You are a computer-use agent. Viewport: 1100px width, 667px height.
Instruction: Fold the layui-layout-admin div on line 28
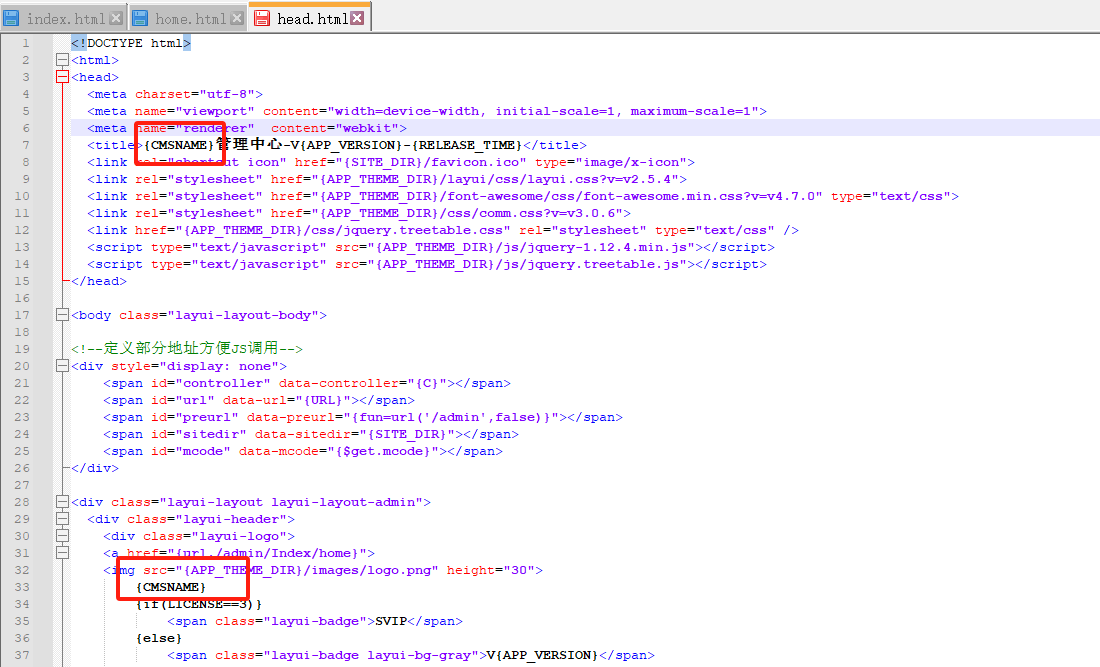pyautogui.click(x=62, y=502)
